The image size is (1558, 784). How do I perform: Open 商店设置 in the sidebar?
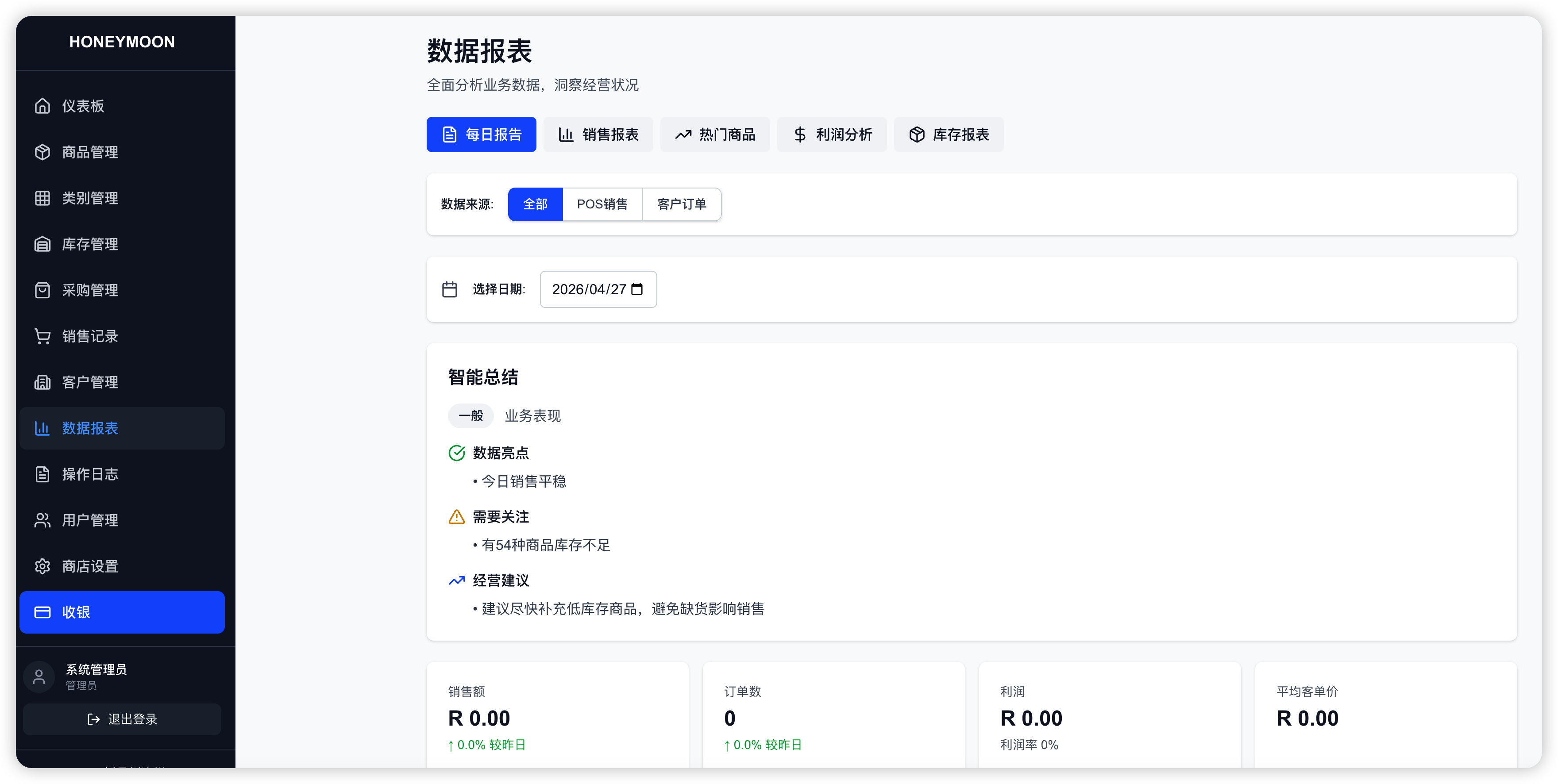click(122, 566)
